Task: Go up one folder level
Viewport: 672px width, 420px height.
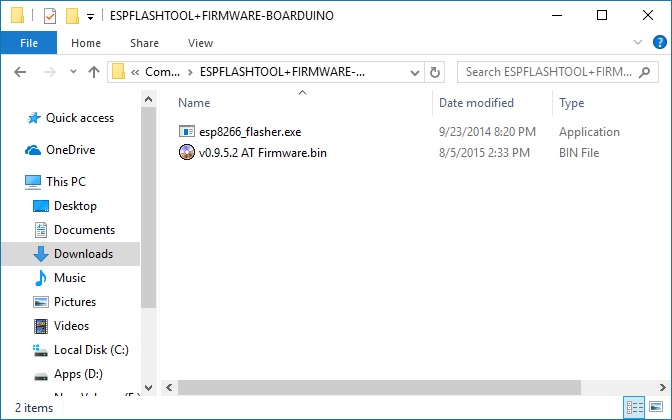Action: tap(94, 72)
